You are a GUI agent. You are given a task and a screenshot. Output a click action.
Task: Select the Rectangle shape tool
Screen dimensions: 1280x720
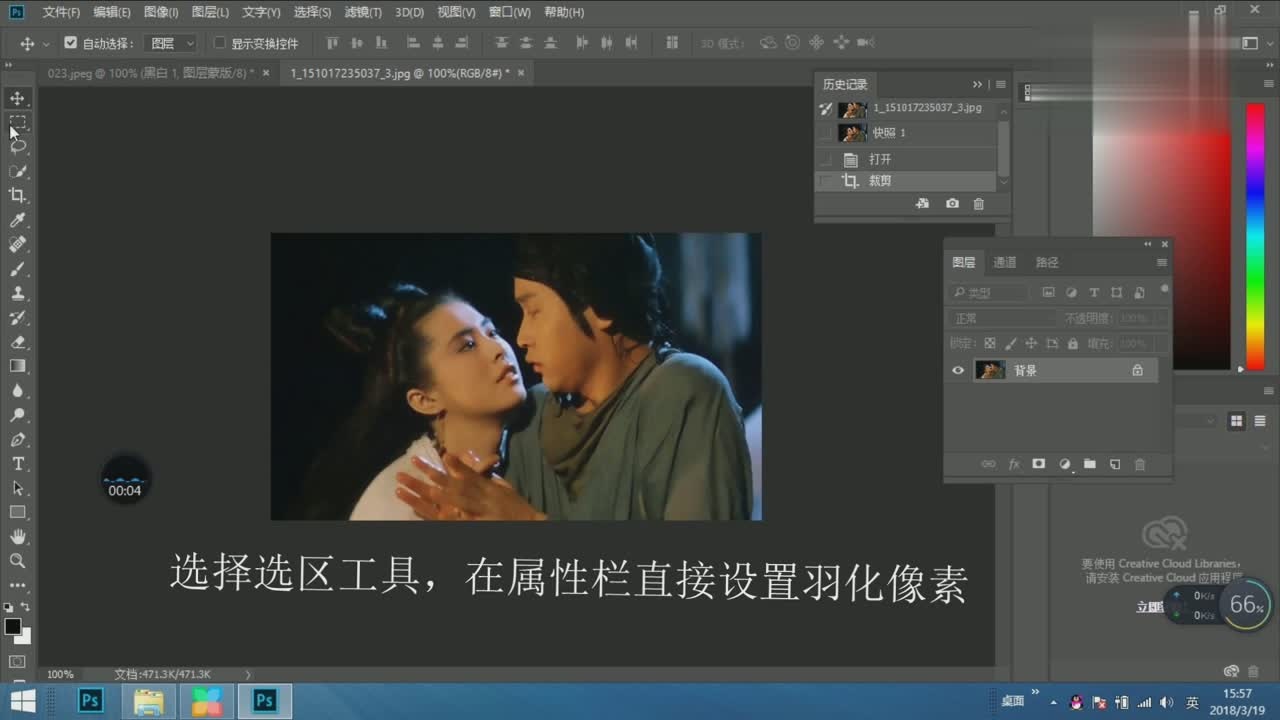click(18, 512)
